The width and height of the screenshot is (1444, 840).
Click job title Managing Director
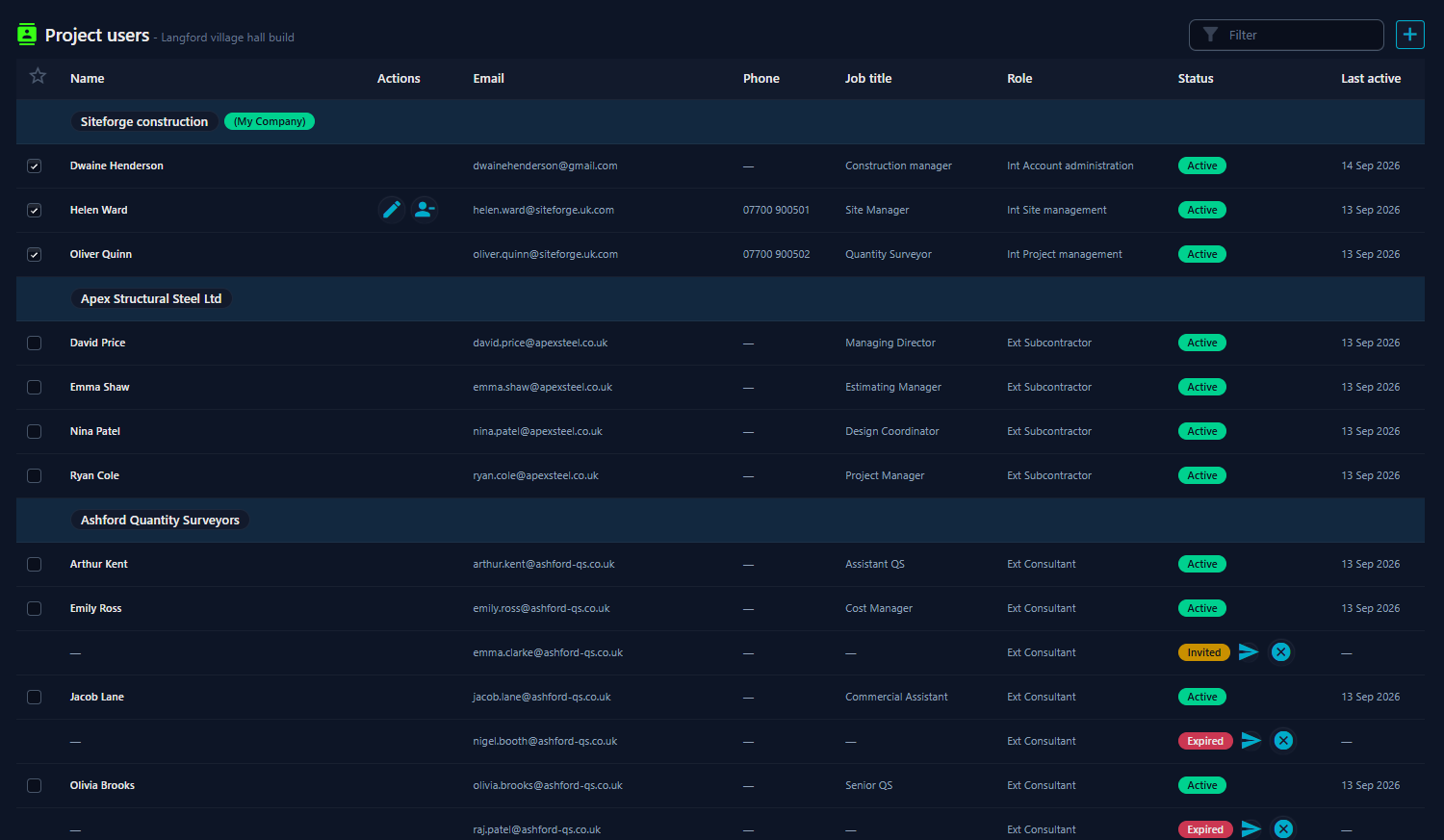tap(890, 343)
